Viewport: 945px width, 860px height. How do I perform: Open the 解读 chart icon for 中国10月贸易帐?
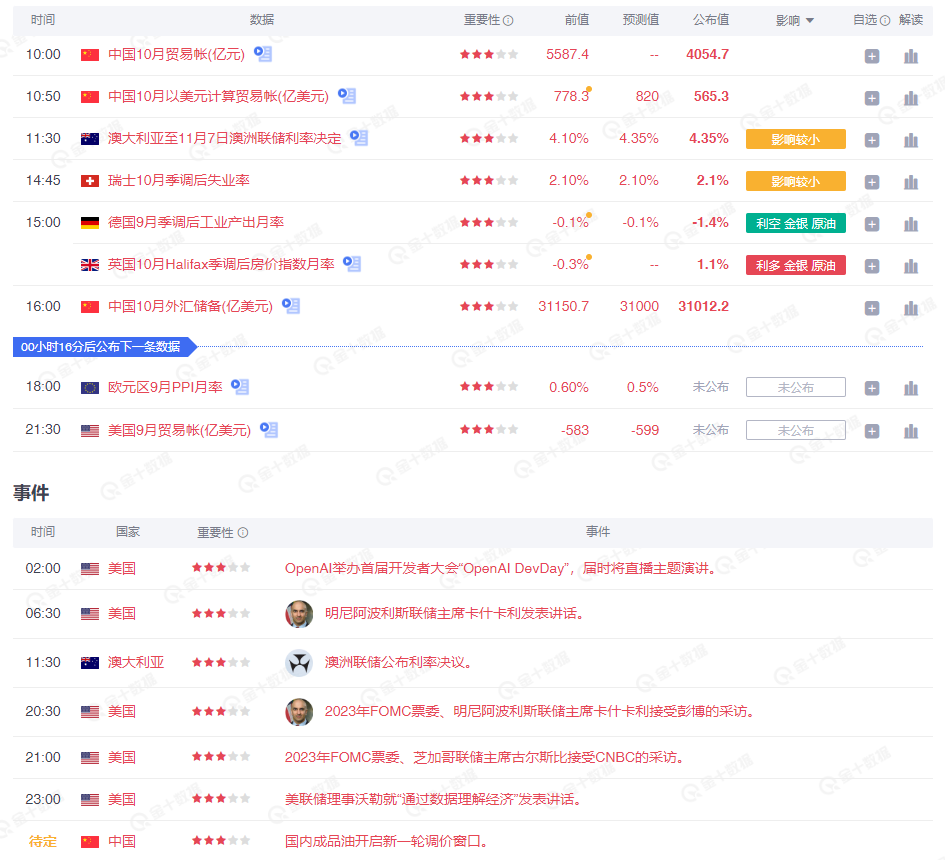click(x=910, y=56)
